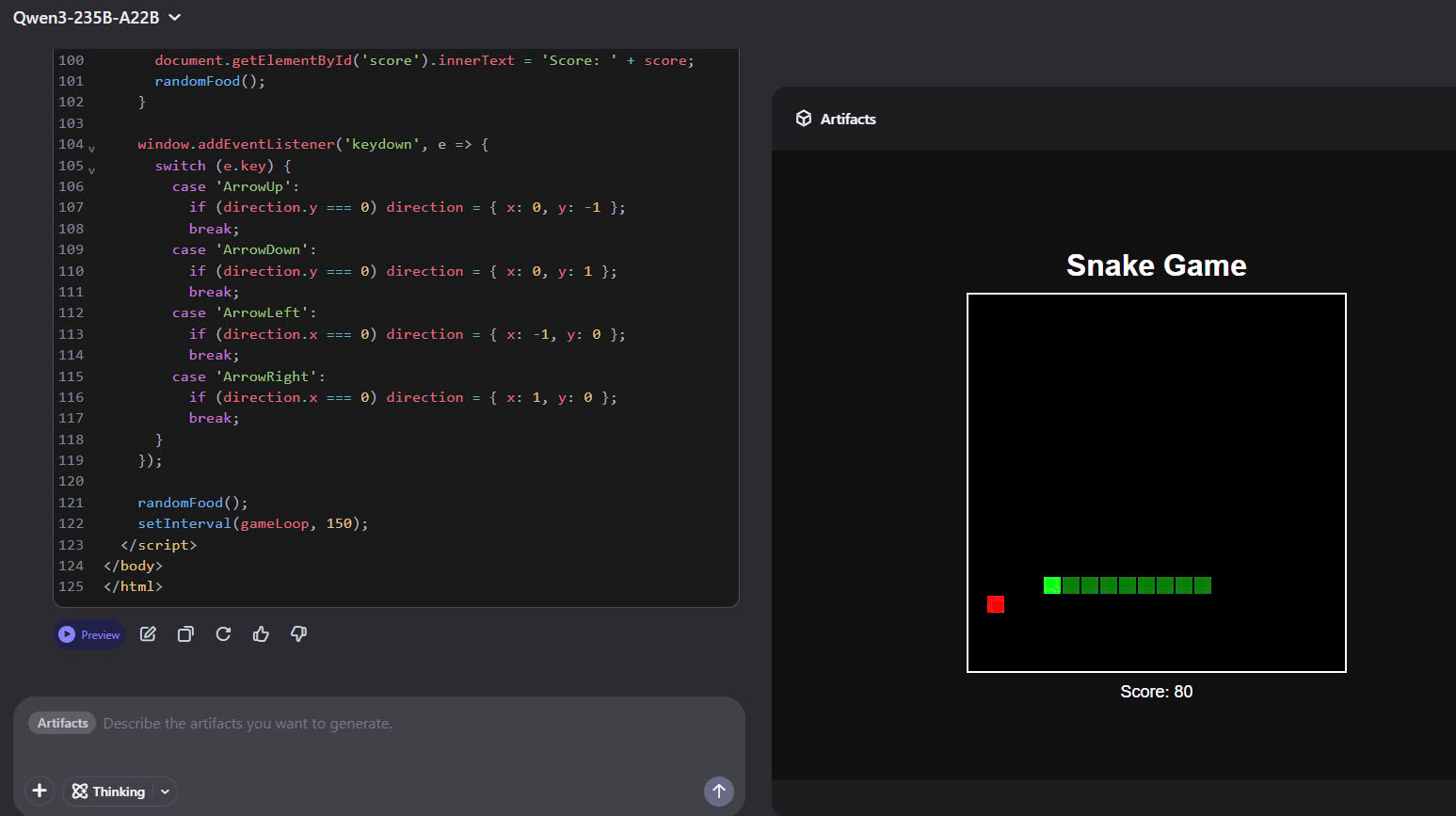The height and width of the screenshot is (816, 1456).
Task: Give a thumbs up to the response
Action: click(261, 634)
